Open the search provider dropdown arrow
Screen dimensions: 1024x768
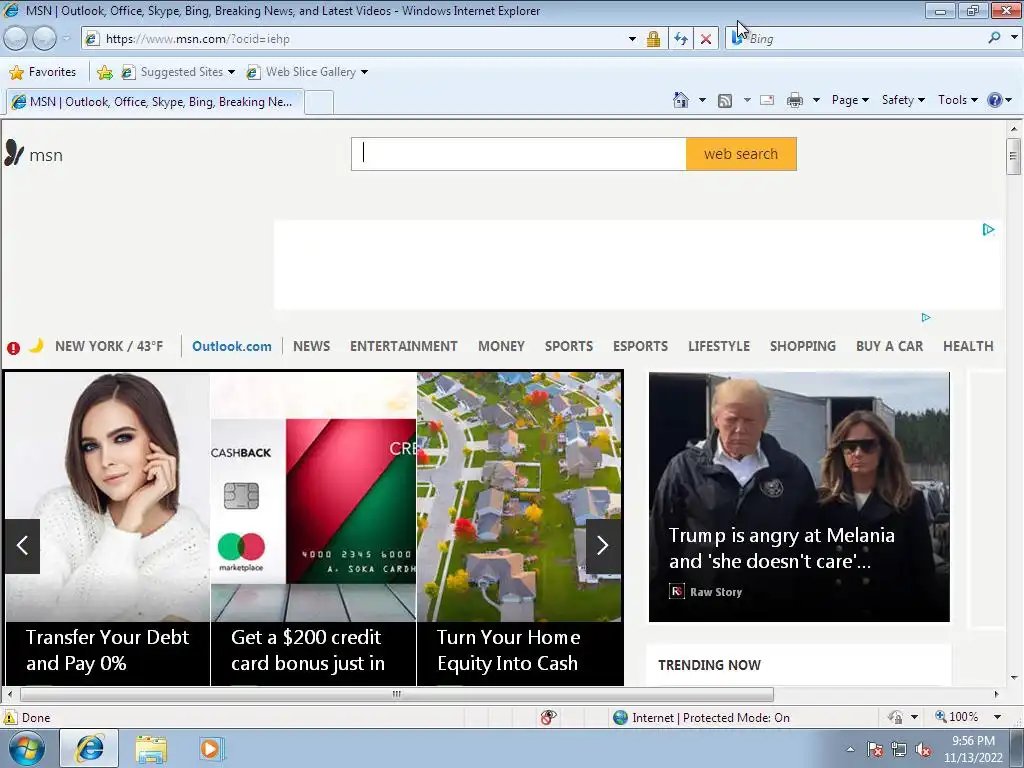pos(1014,38)
